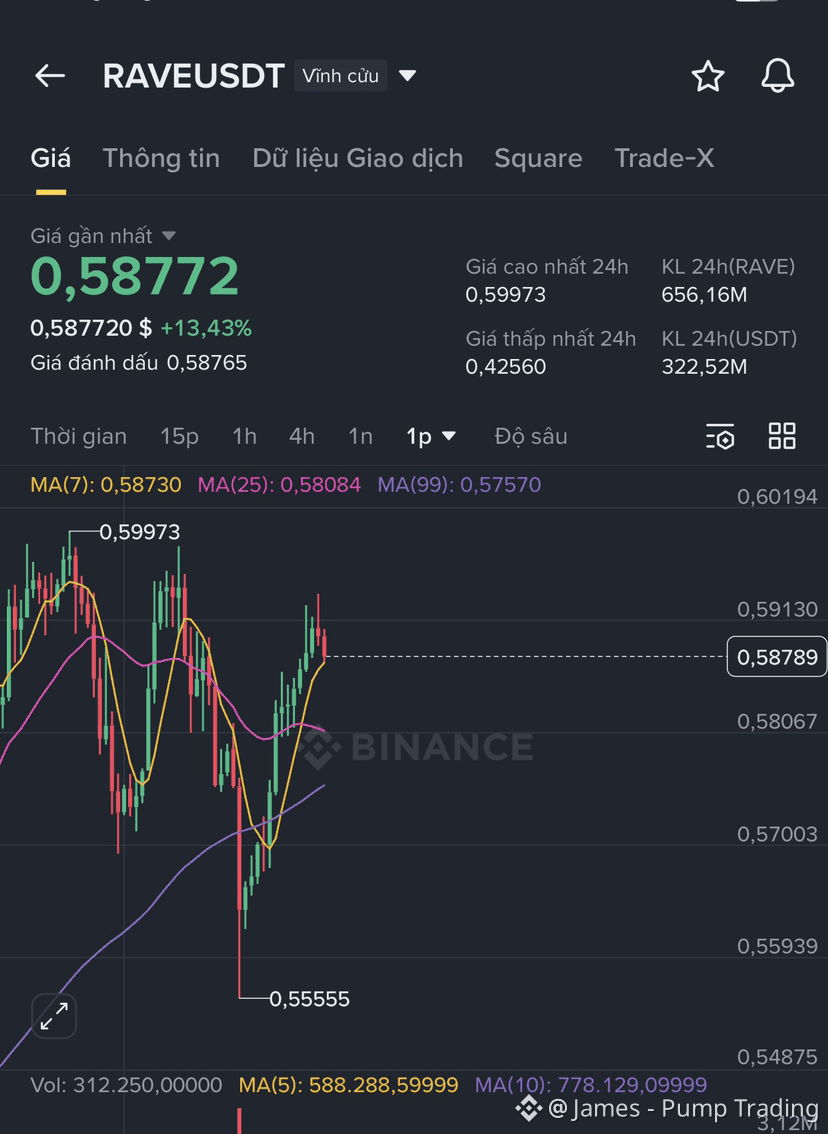Select the 1n timeframe
828x1134 pixels.
coord(360,436)
